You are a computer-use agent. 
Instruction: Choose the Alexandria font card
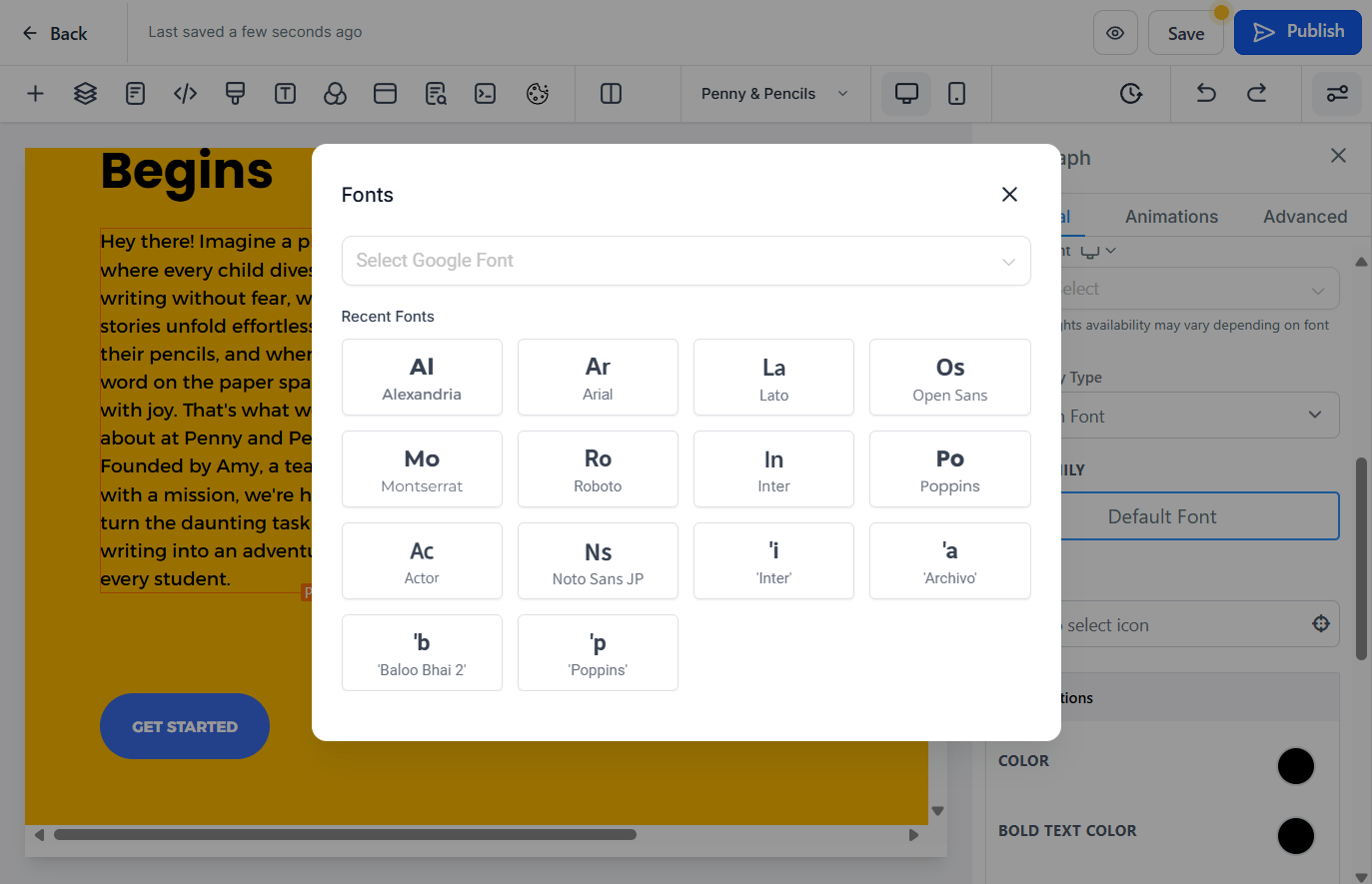point(422,378)
